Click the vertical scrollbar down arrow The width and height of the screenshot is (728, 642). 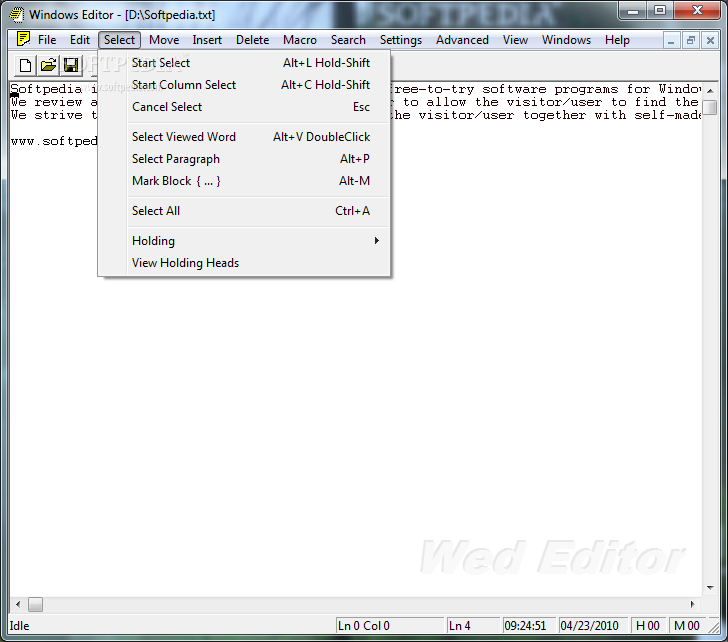(x=710, y=588)
